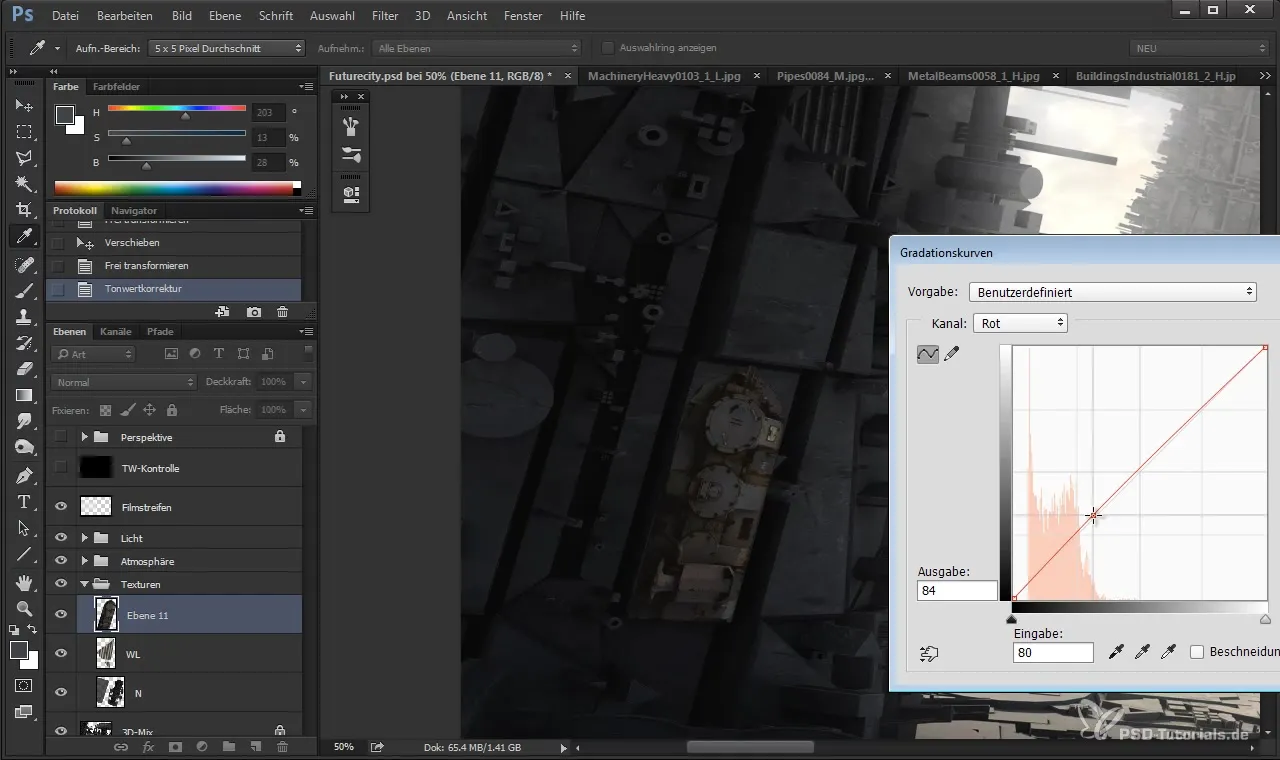
Task: Enable Auswahlring anzeigen checkbox
Action: pyautogui.click(x=608, y=48)
